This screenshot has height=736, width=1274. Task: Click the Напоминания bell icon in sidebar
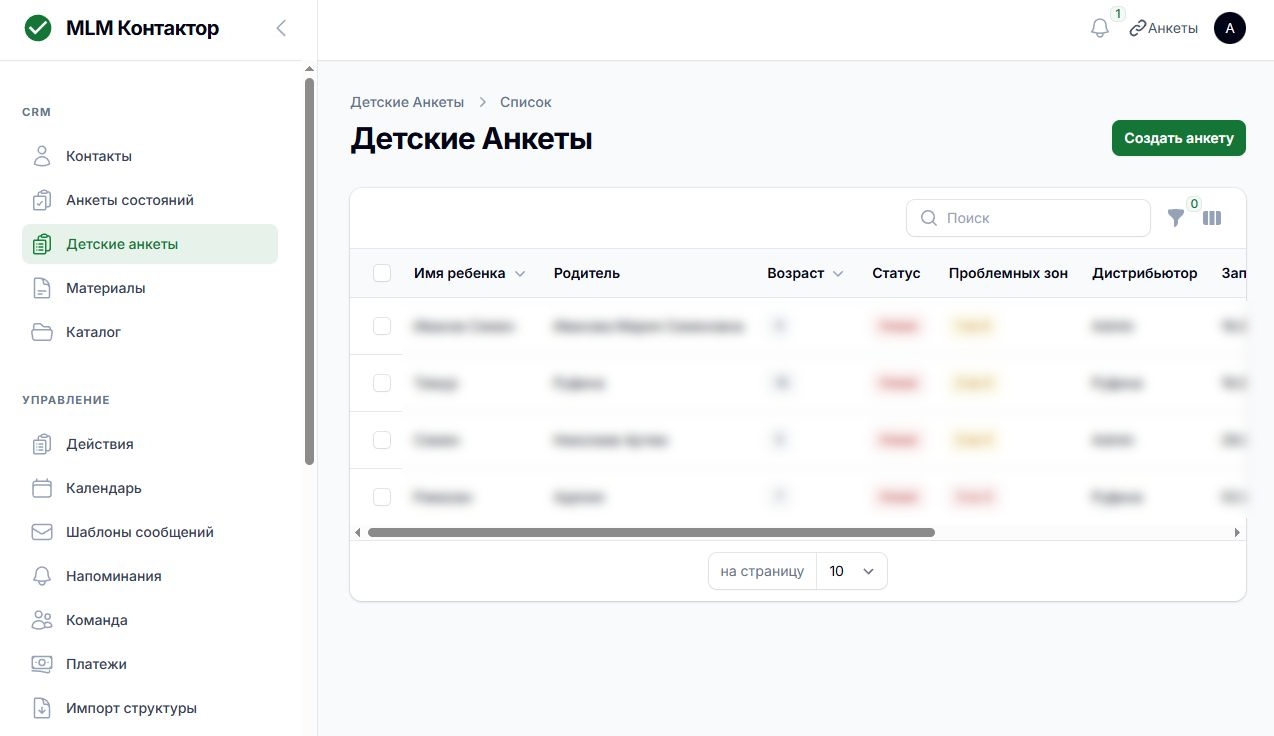click(41, 576)
